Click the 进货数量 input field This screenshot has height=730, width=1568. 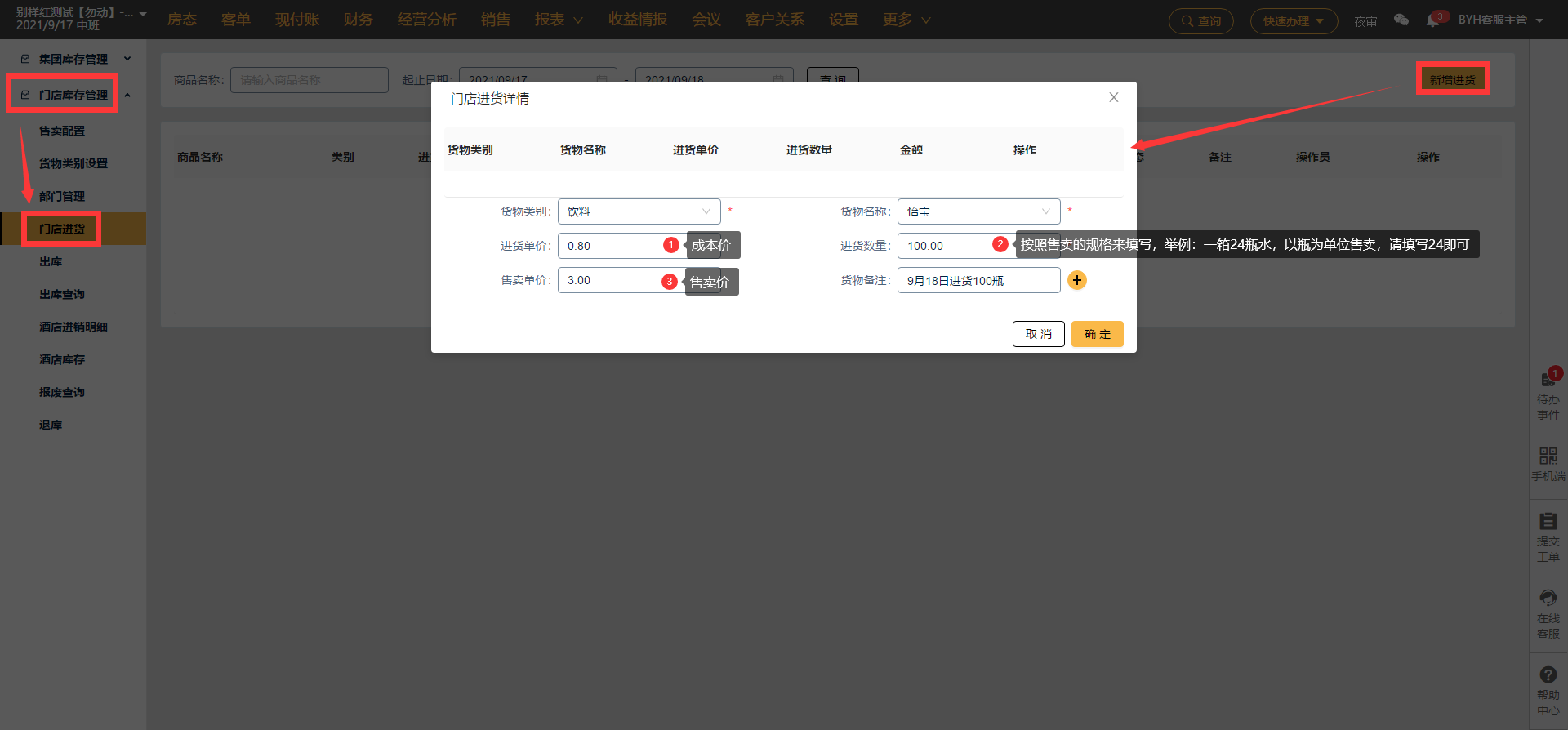(x=979, y=246)
